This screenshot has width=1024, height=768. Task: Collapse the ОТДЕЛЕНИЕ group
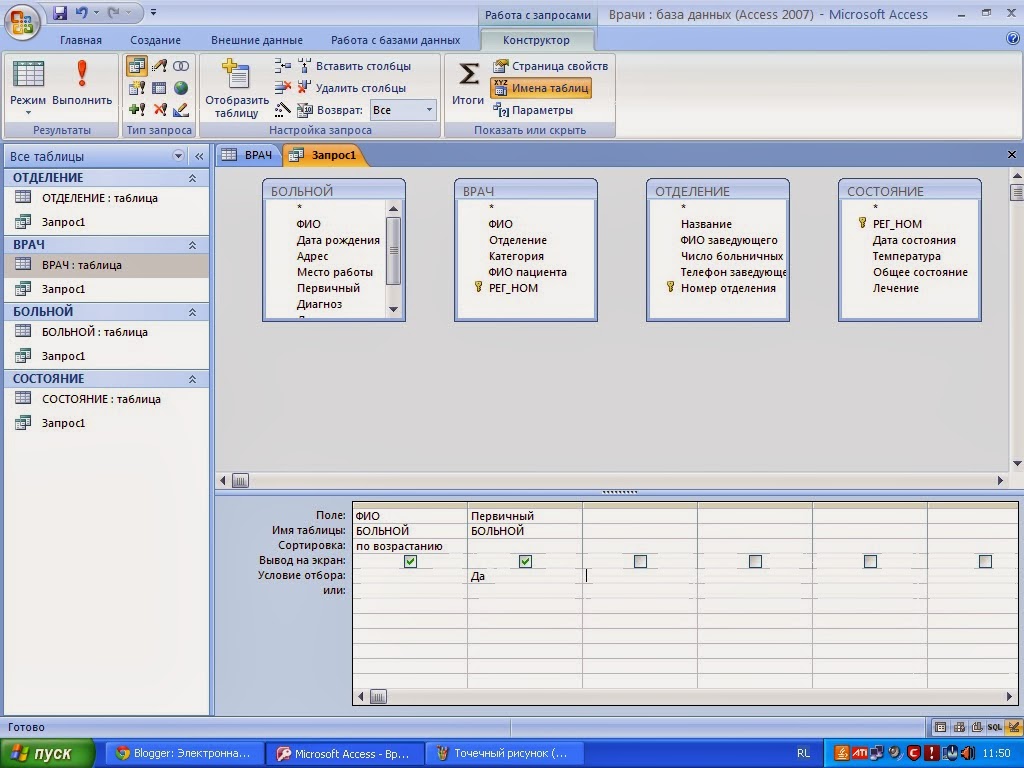[192, 178]
